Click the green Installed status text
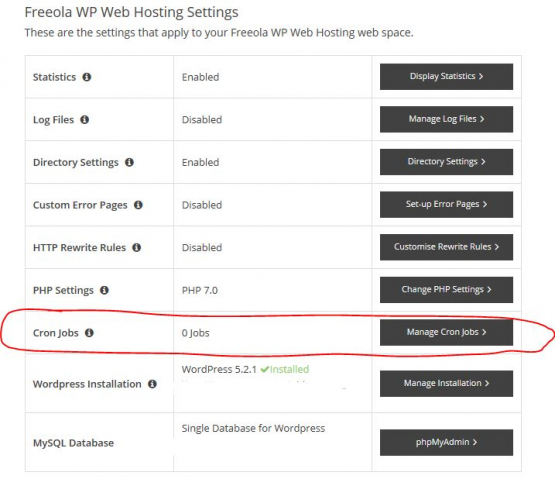Image resolution: width=555 pixels, height=486 pixels. point(289,369)
